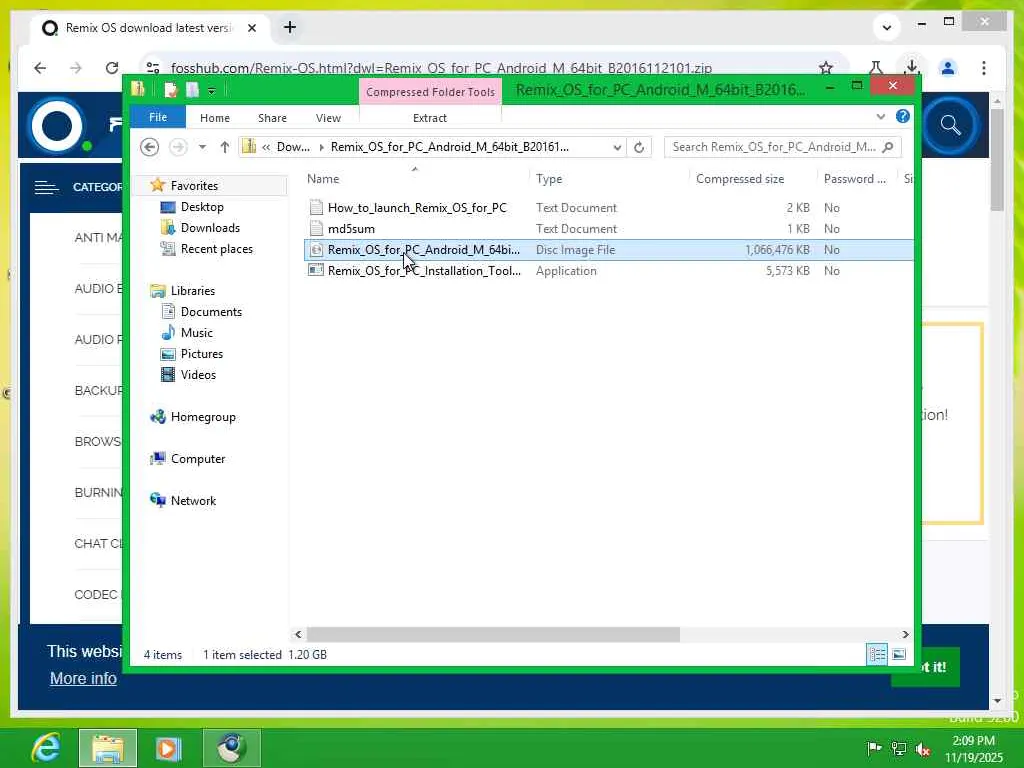Sort by Compressed size column header
This screenshot has height=768, width=1024.
[x=740, y=179]
